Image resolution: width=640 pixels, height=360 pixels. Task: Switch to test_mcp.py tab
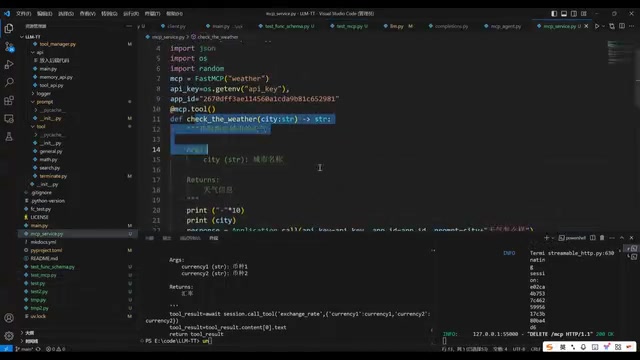(x=349, y=26)
